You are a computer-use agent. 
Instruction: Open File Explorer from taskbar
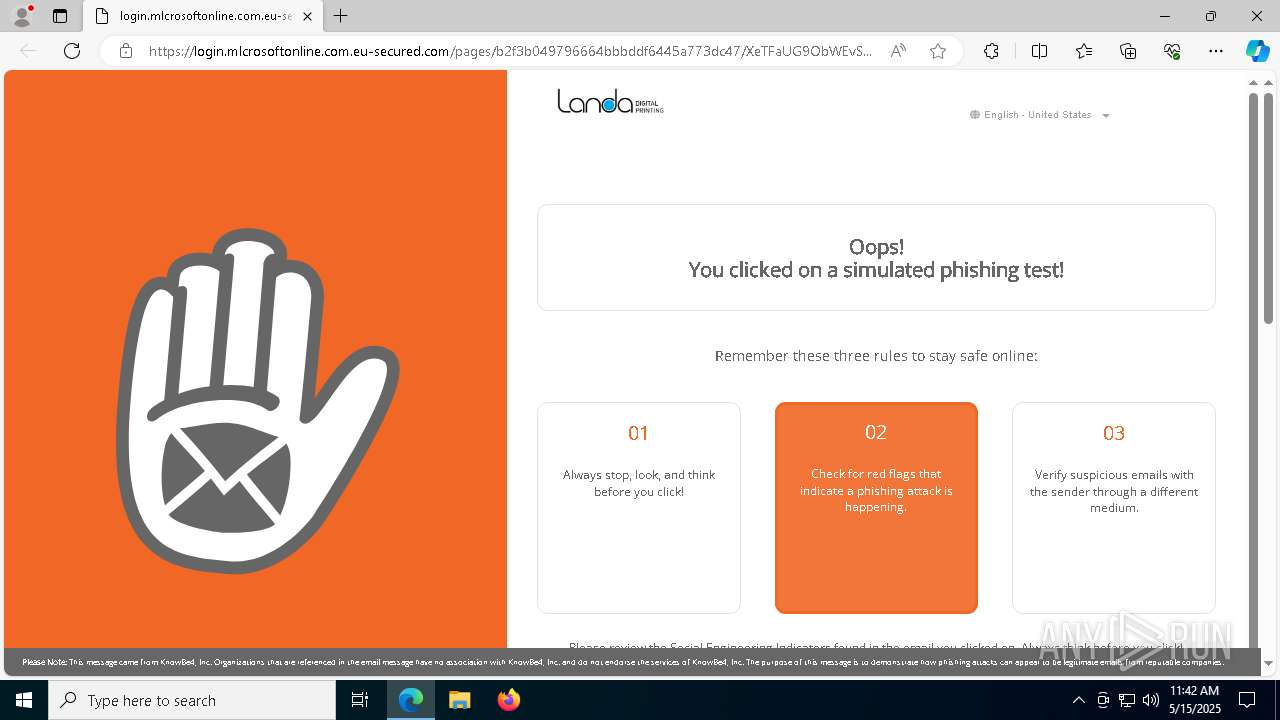[459, 700]
